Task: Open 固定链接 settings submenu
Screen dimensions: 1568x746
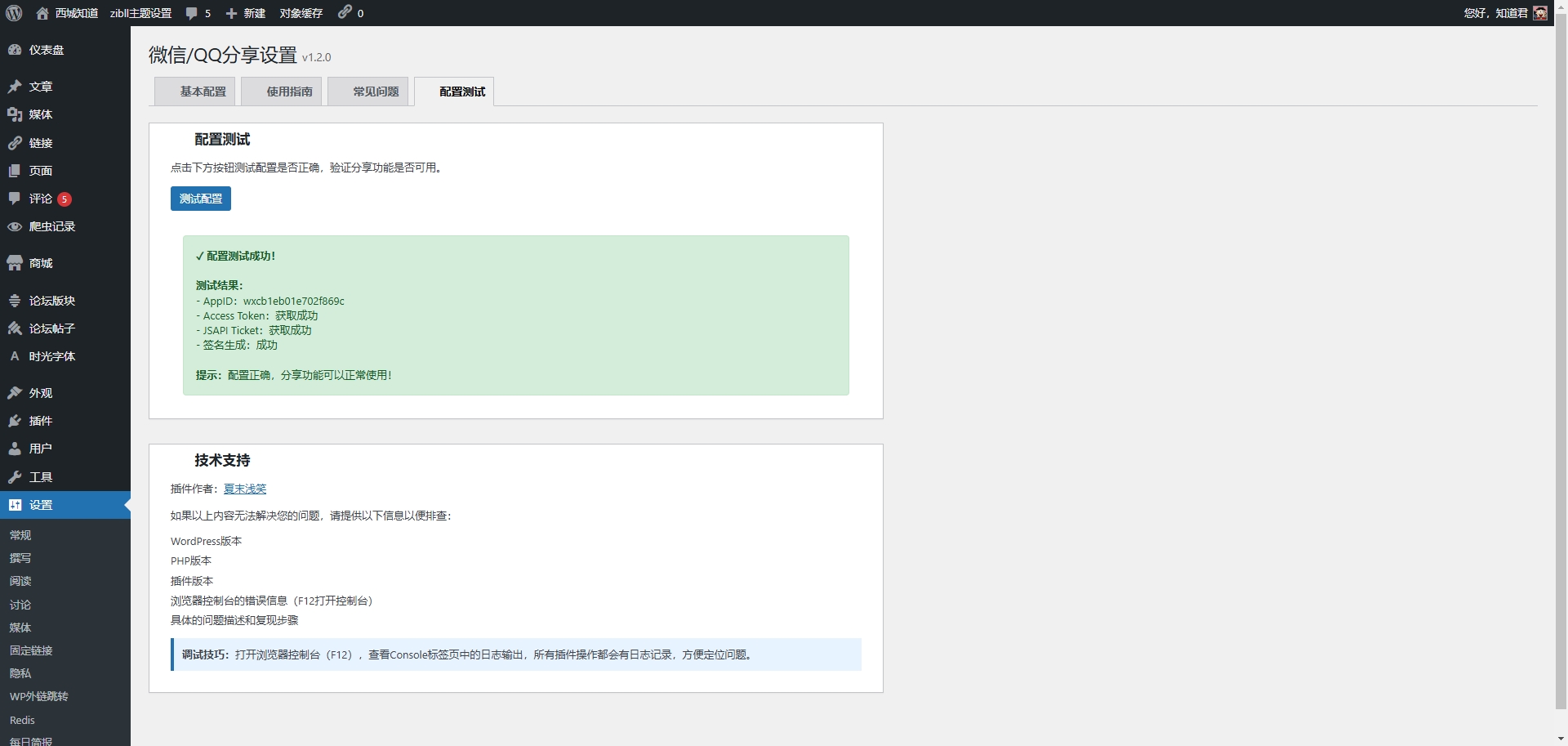Action: pyautogui.click(x=31, y=650)
